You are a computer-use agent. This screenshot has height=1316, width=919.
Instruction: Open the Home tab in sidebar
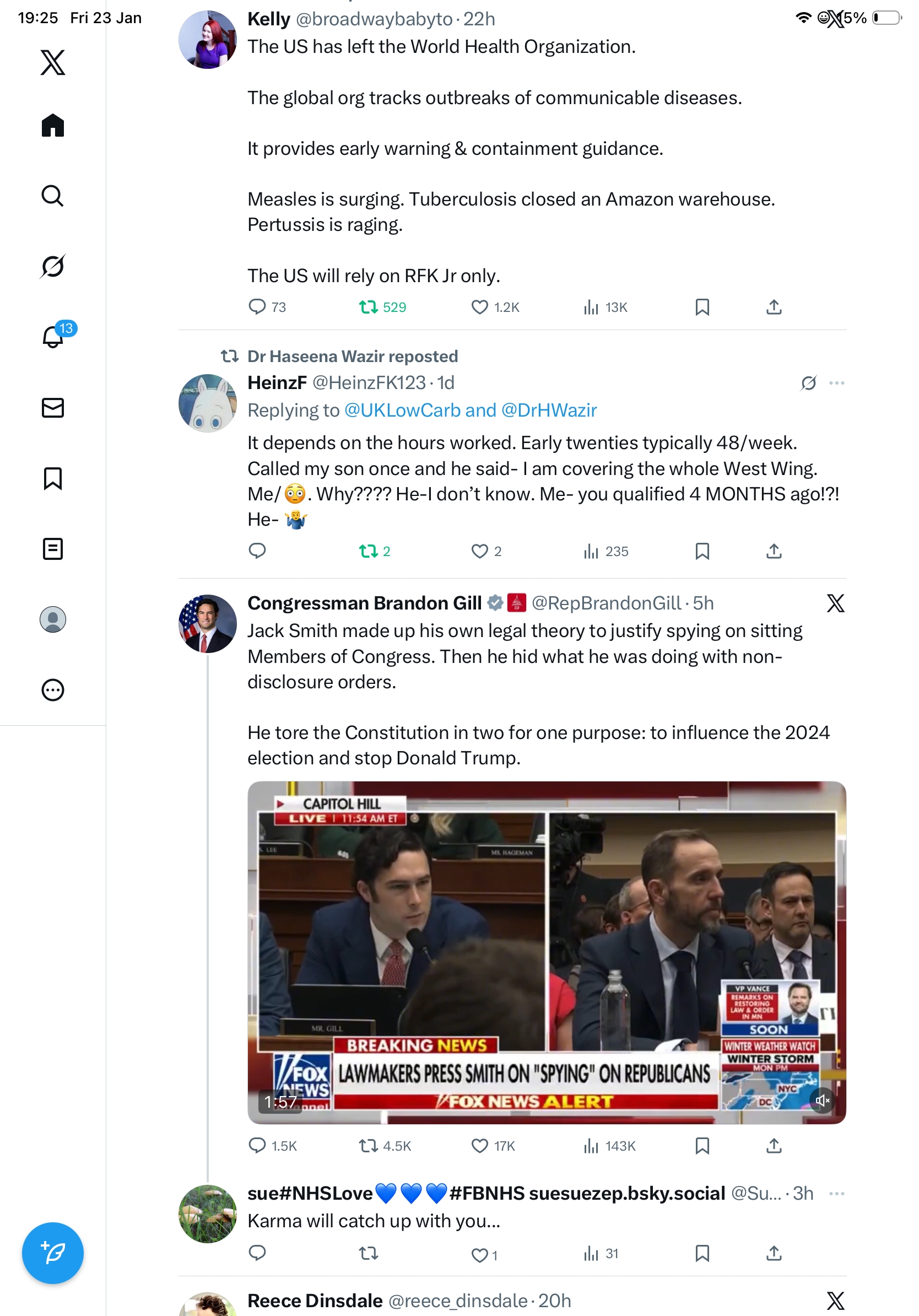point(53,125)
